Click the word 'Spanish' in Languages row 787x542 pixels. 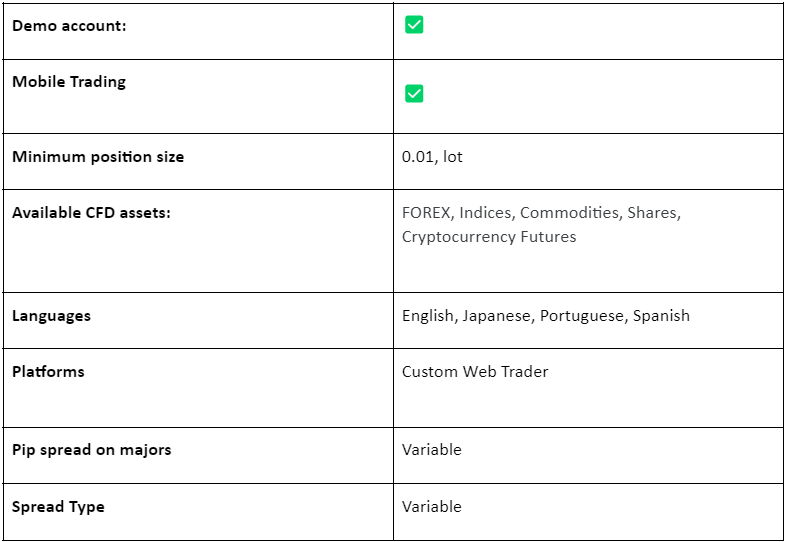tap(661, 316)
